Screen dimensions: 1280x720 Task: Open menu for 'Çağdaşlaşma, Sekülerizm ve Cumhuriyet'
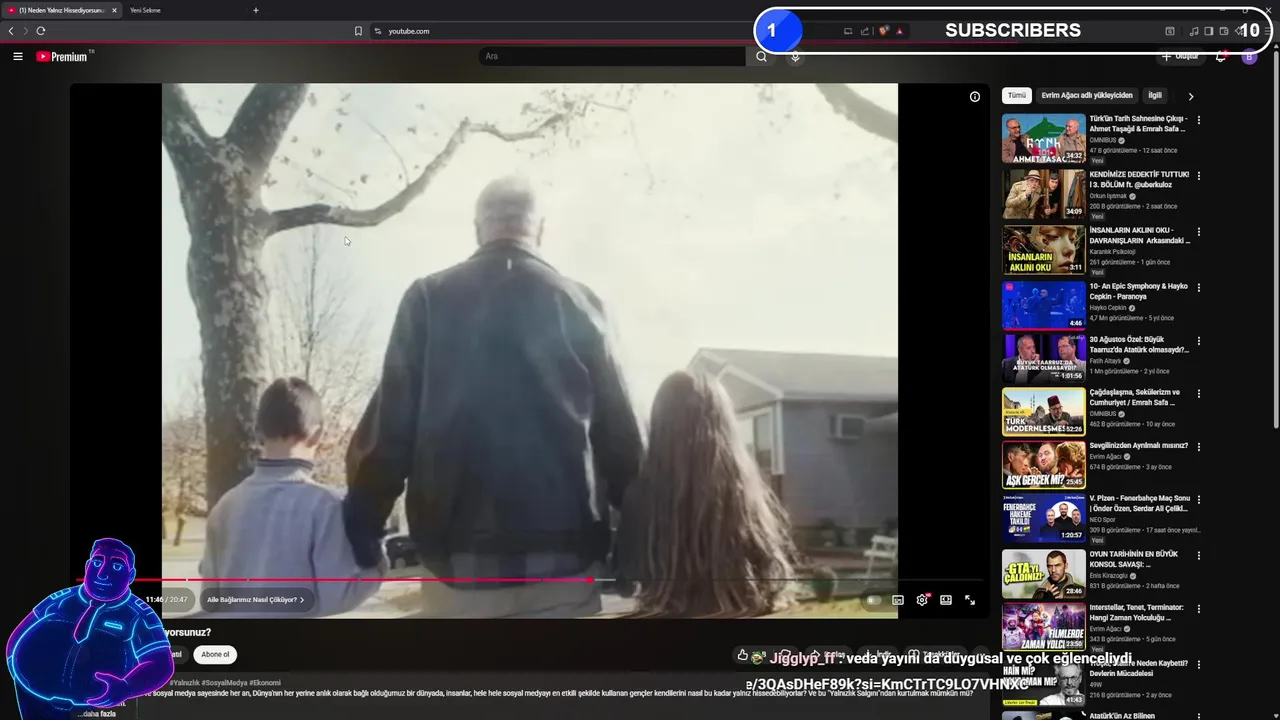click(x=1198, y=394)
